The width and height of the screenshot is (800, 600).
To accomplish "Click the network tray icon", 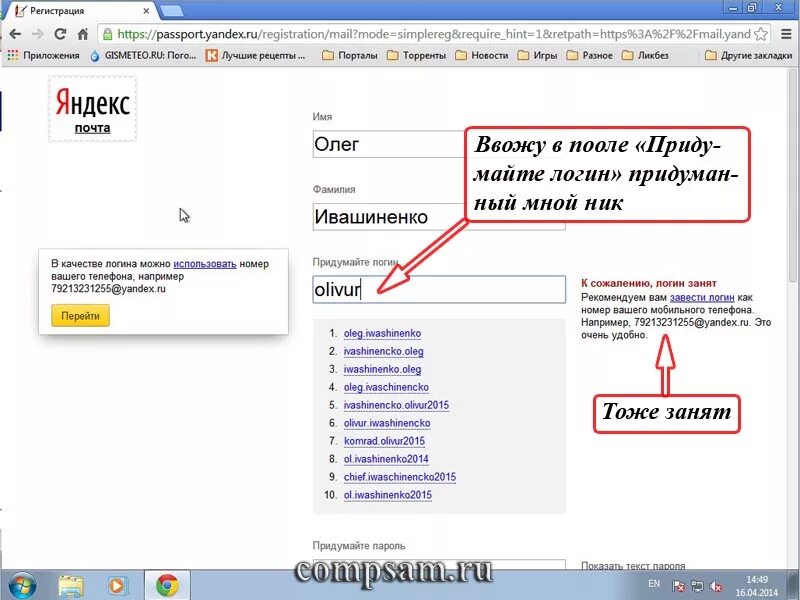I will click(697, 586).
